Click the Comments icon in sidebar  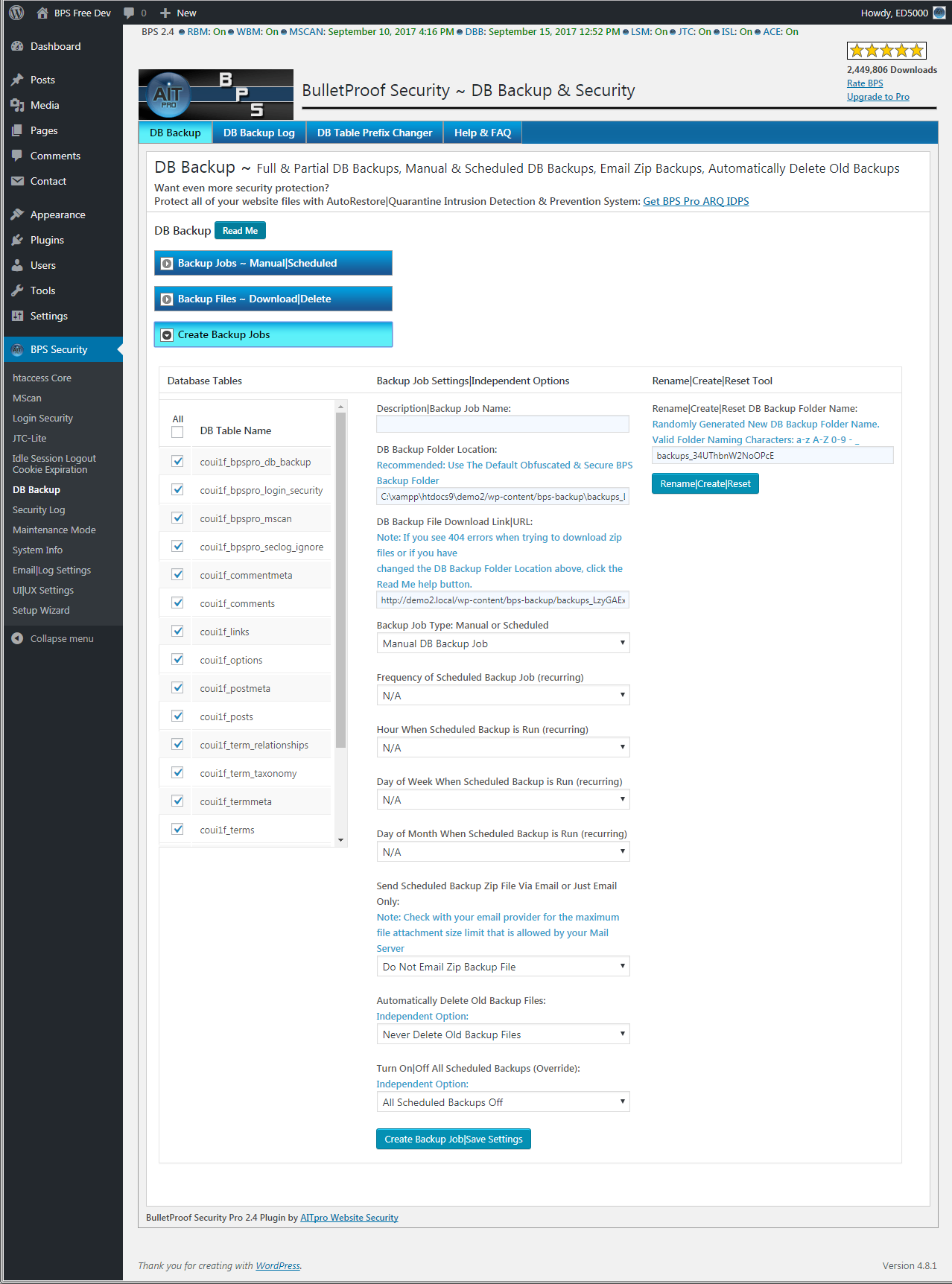point(18,156)
